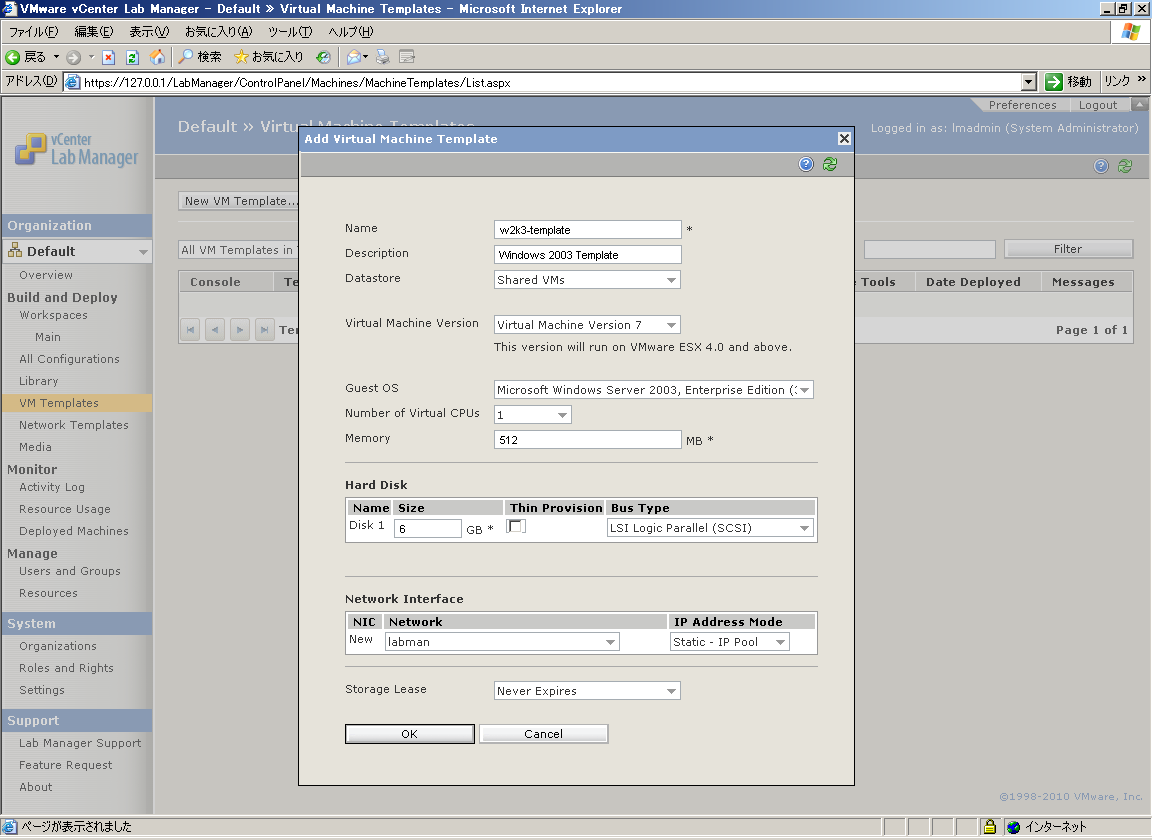Click the browser address bar URL
The width and height of the screenshot is (1152, 840).
tap(544, 82)
